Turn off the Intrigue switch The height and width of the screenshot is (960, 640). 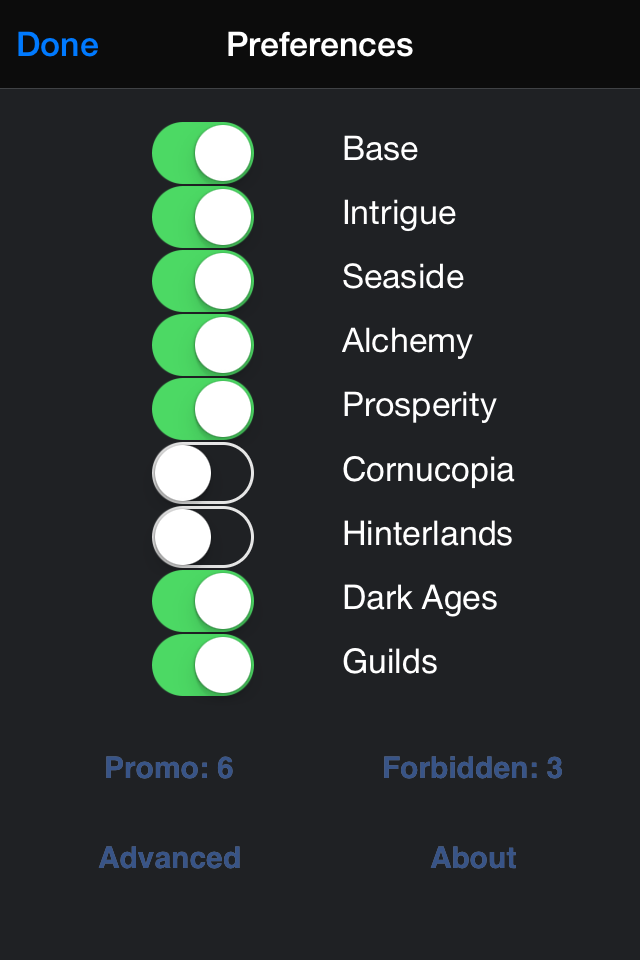point(202,216)
